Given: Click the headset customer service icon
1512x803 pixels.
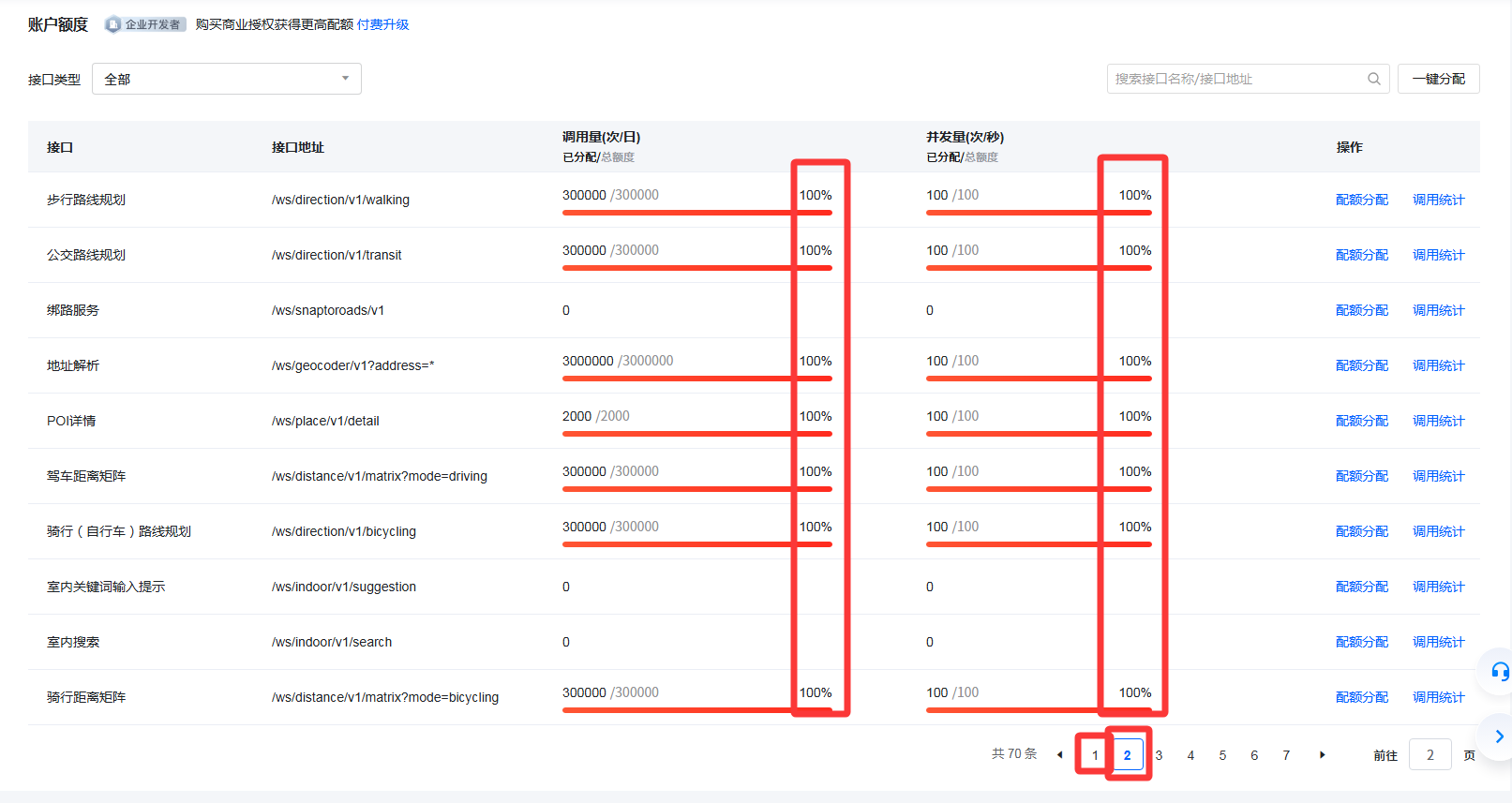Looking at the screenshot, I should point(1500,671).
